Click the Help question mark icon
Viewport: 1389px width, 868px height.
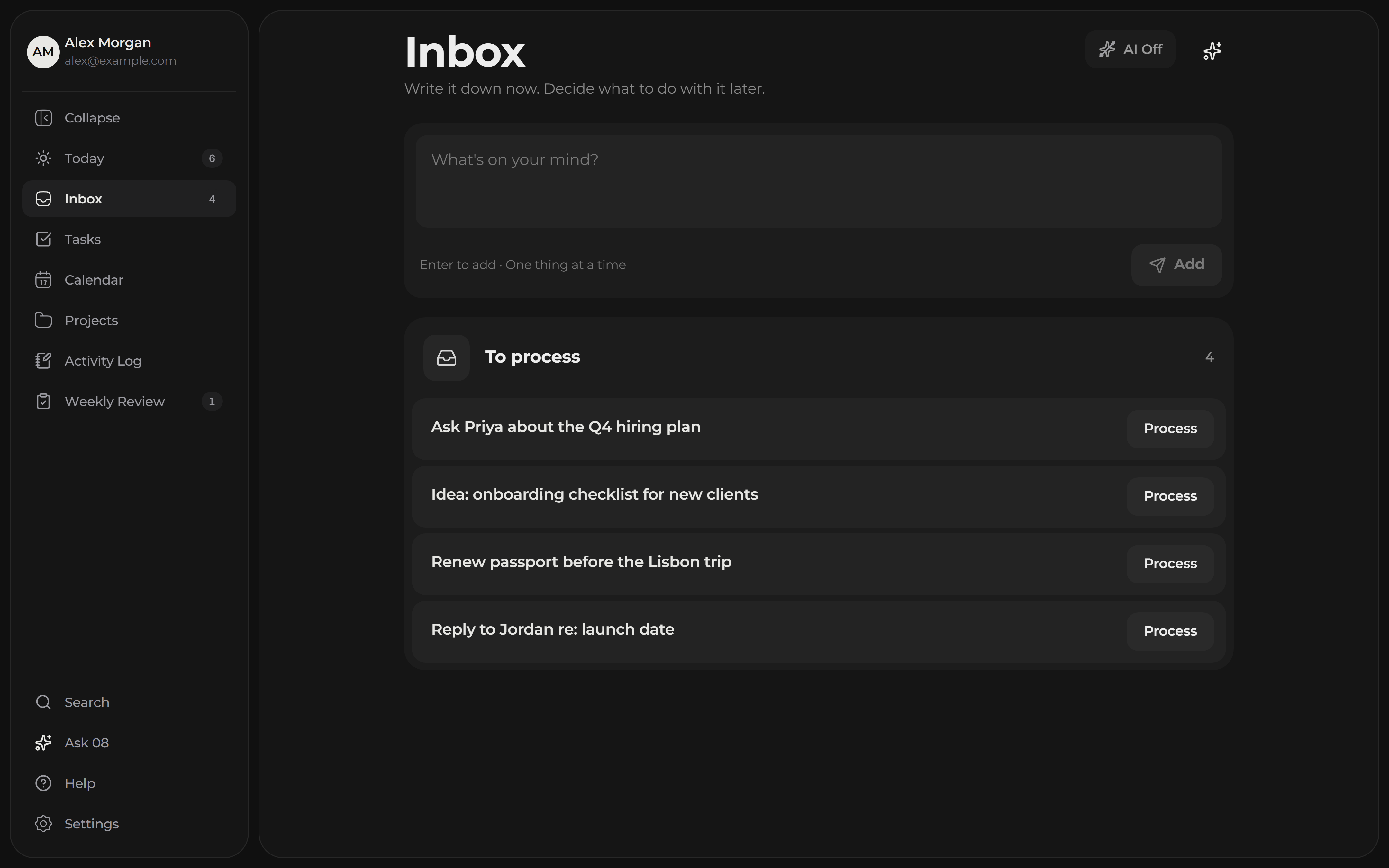click(43, 783)
